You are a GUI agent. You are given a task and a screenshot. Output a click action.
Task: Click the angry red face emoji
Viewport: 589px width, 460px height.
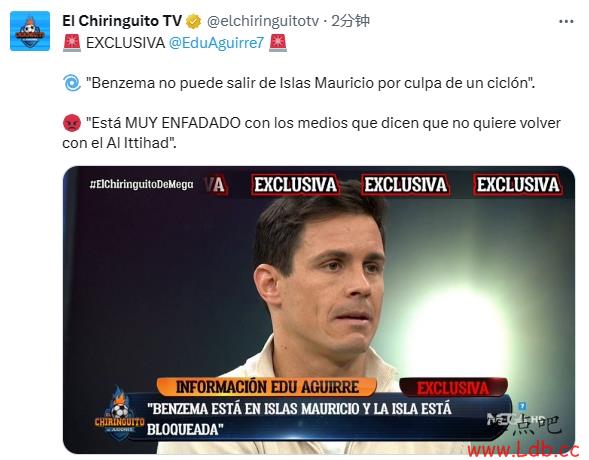coord(72,123)
